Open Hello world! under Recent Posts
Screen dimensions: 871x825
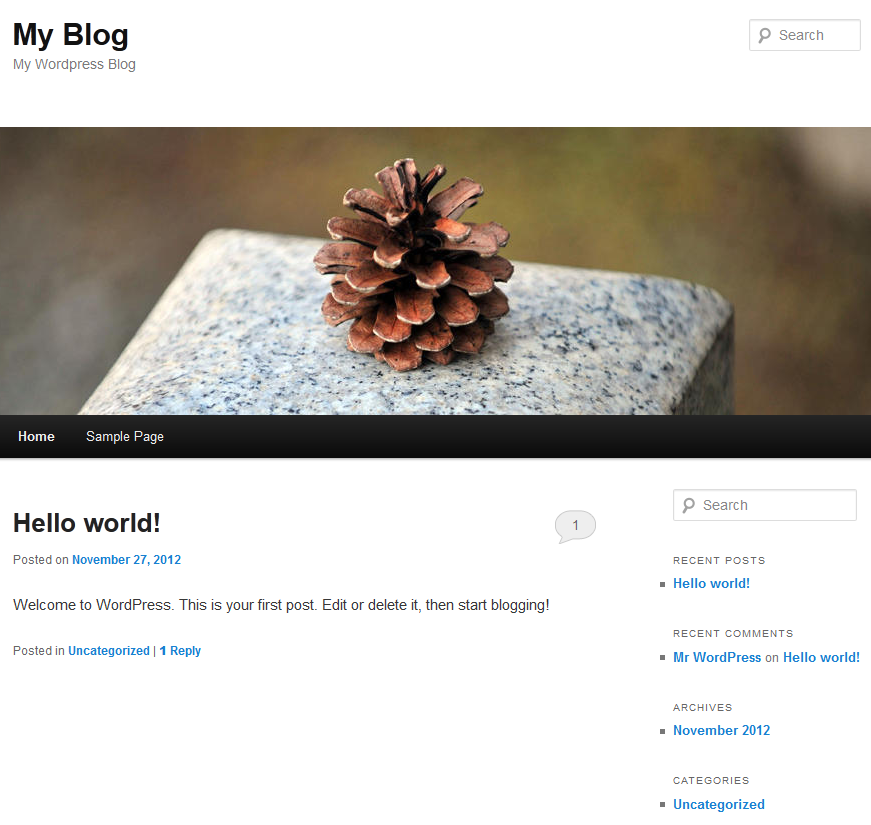tap(711, 584)
